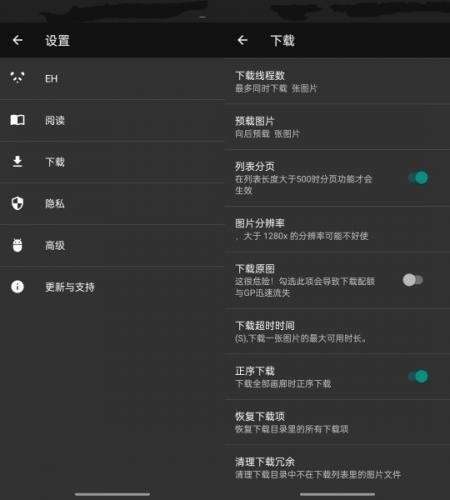Open the panda EH settings icon
450x500 pixels.
[17, 78]
